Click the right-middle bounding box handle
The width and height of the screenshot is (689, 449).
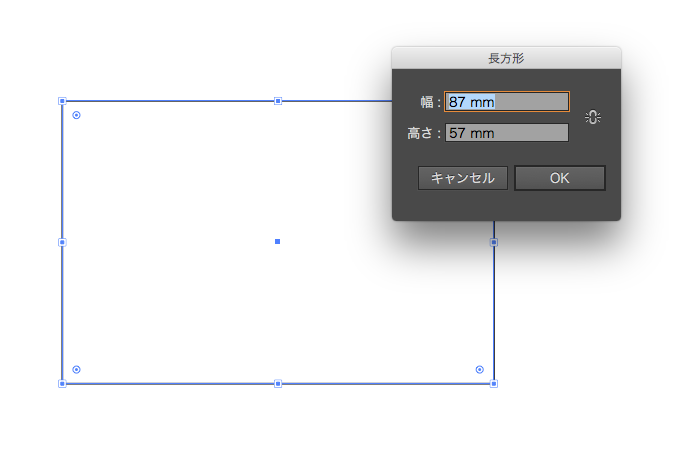494,242
